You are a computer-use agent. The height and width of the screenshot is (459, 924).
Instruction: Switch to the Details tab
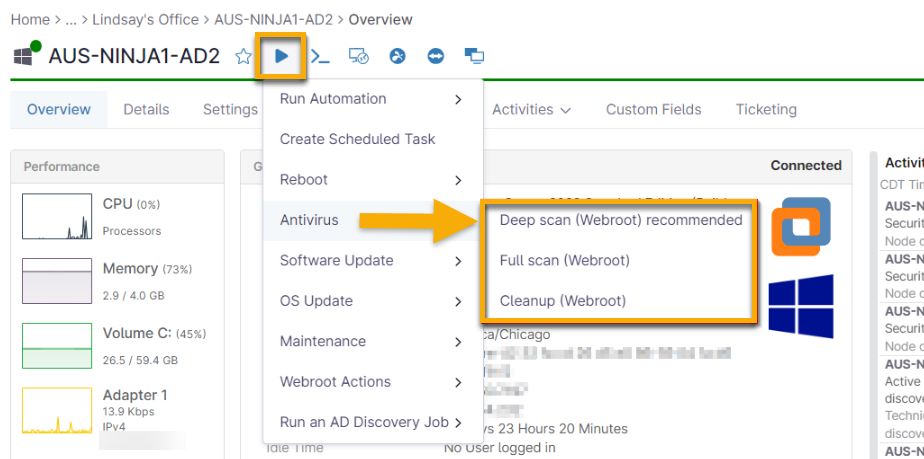(146, 109)
